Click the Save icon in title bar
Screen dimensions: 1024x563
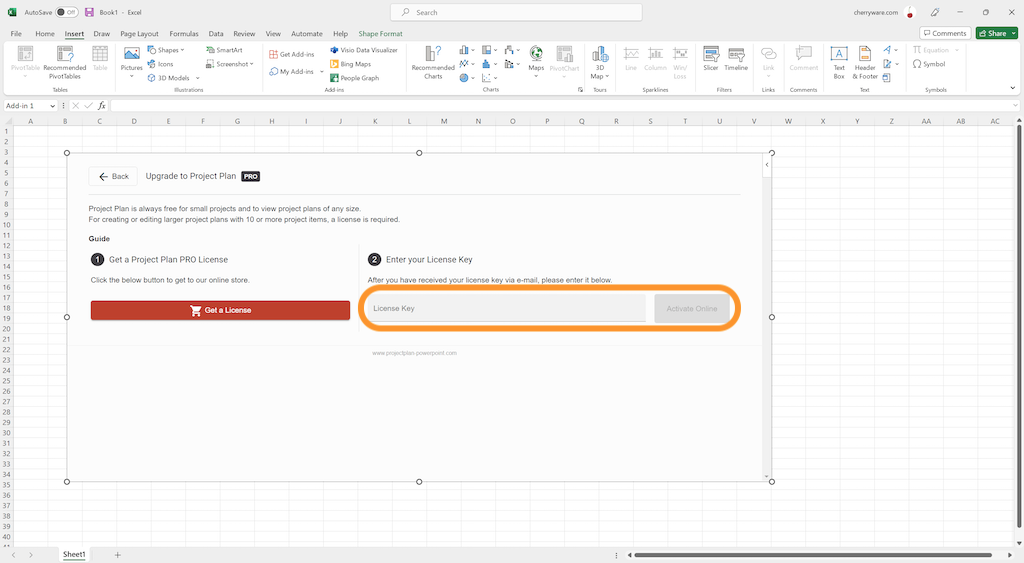click(90, 12)
